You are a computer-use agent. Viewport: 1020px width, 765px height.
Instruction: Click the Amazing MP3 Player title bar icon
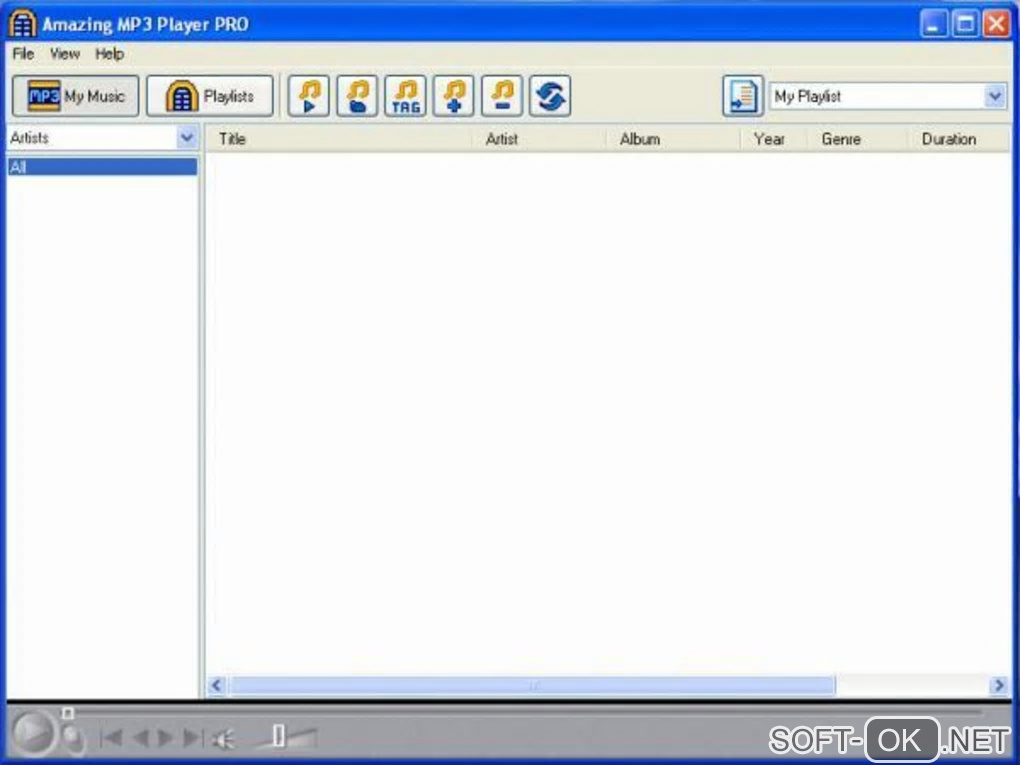pos(21,23)
